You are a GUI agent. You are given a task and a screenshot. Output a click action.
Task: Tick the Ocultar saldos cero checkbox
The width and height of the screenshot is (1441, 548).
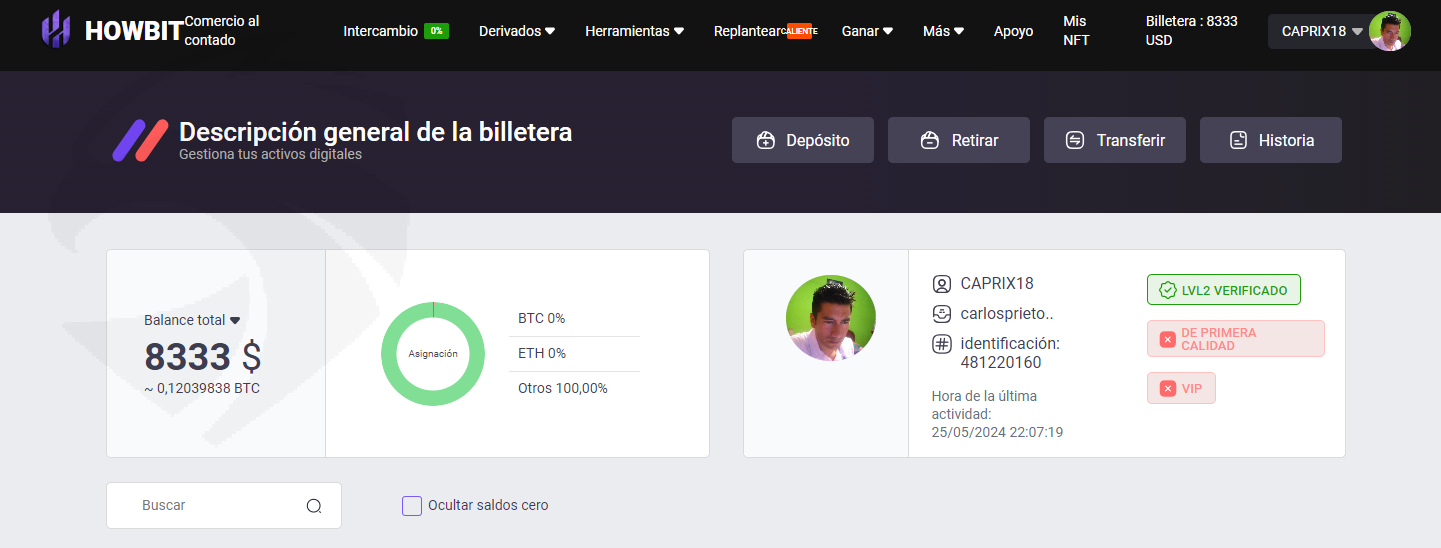[x=412, y=506]
